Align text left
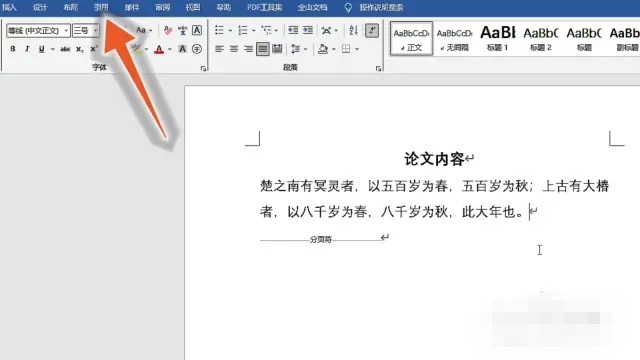The width and height of the screenshot is (640, 360). (219, 49)
